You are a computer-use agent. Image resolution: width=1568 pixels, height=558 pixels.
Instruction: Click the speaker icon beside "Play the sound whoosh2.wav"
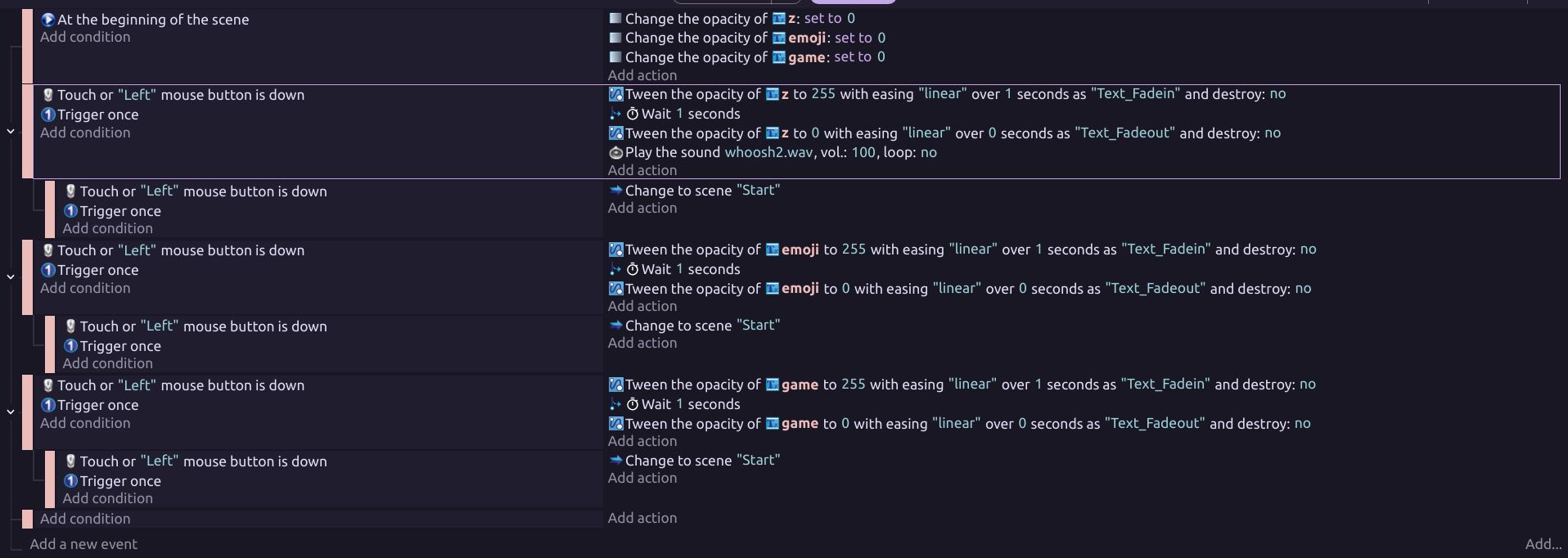click(616, 153)
